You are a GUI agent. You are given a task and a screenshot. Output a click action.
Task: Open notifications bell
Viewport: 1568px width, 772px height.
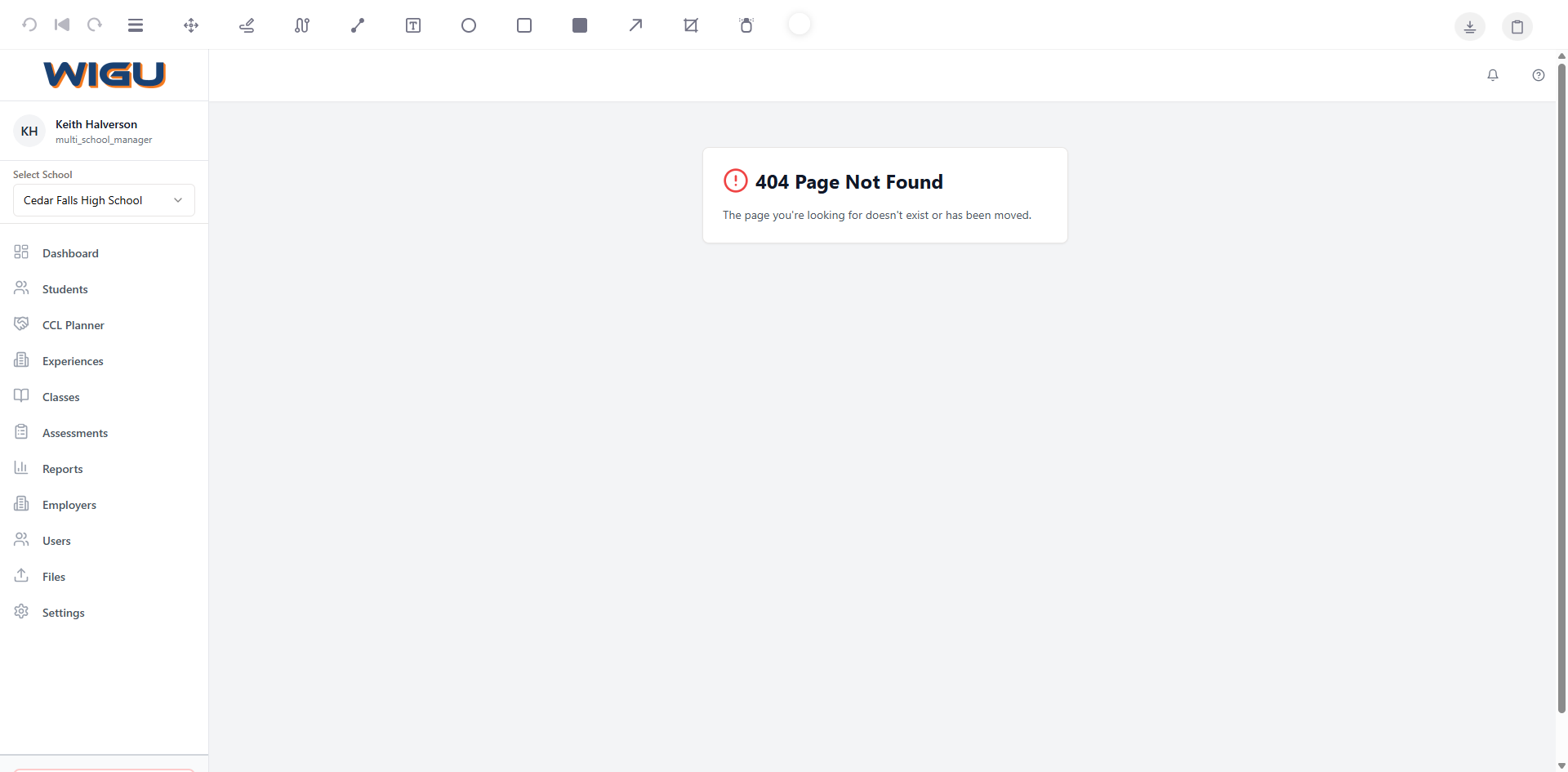click(x=1493, y=75)
